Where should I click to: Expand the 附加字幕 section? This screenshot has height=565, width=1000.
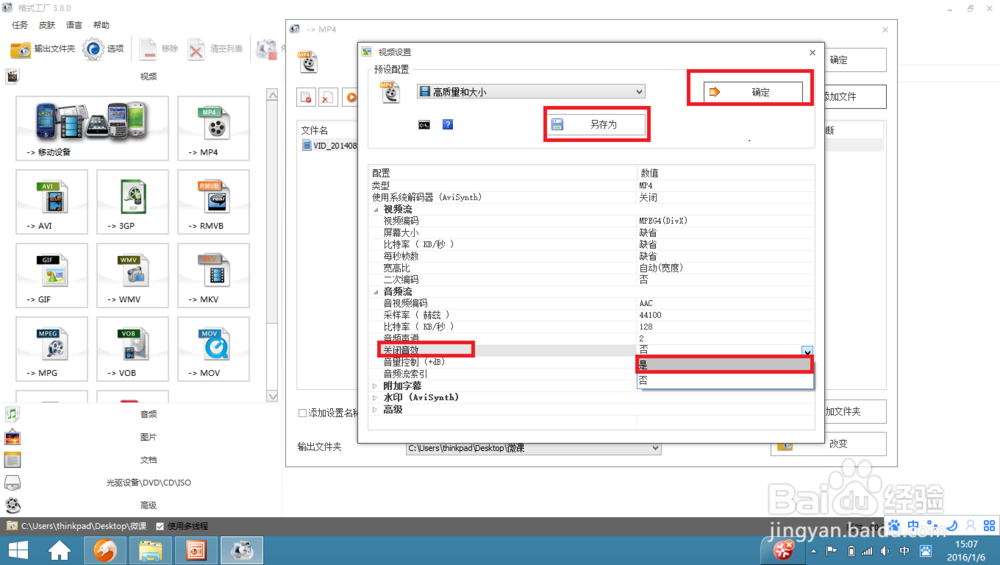tap(375, 386)
